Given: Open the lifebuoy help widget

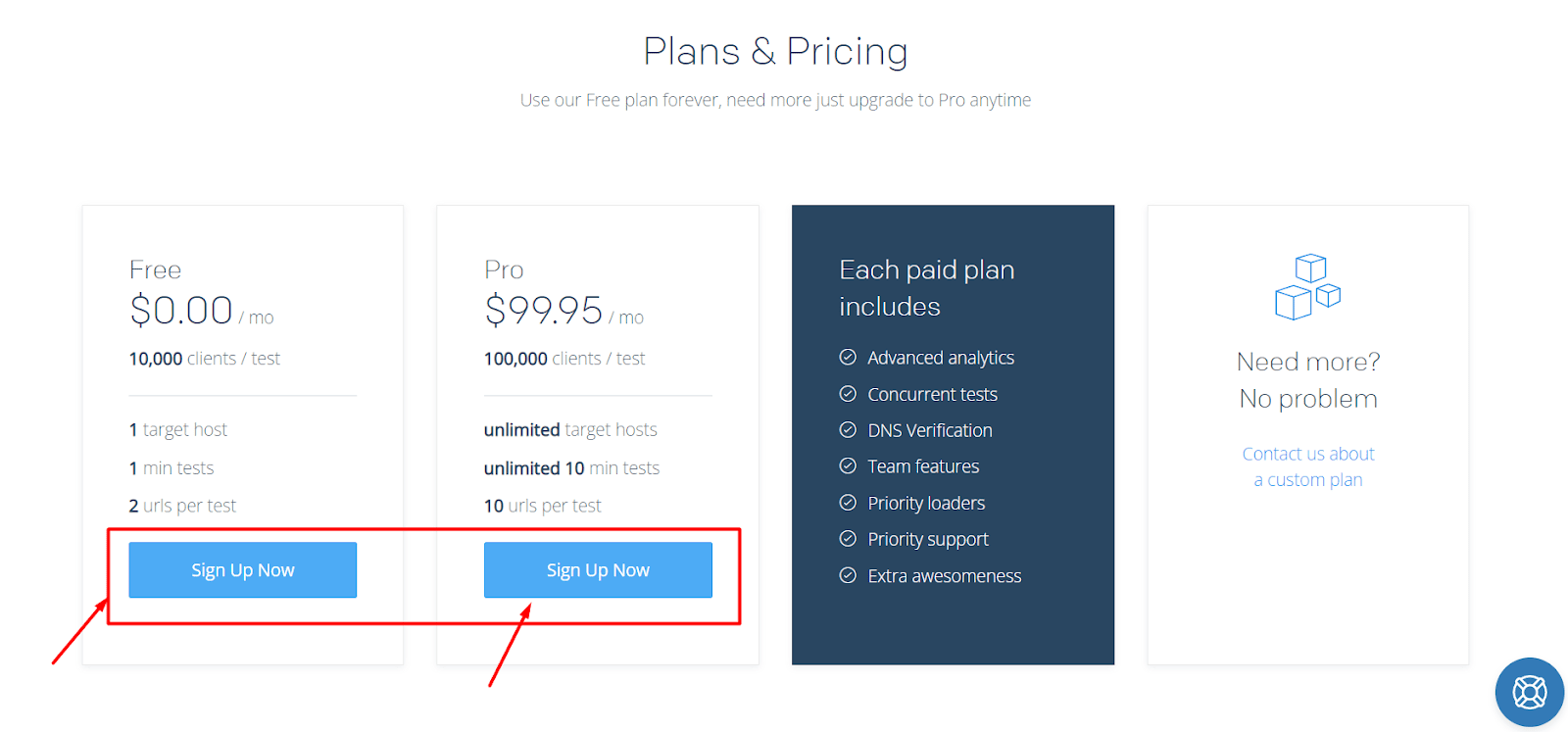Looking at the screenshot, I should click(x=1529, y=692).
